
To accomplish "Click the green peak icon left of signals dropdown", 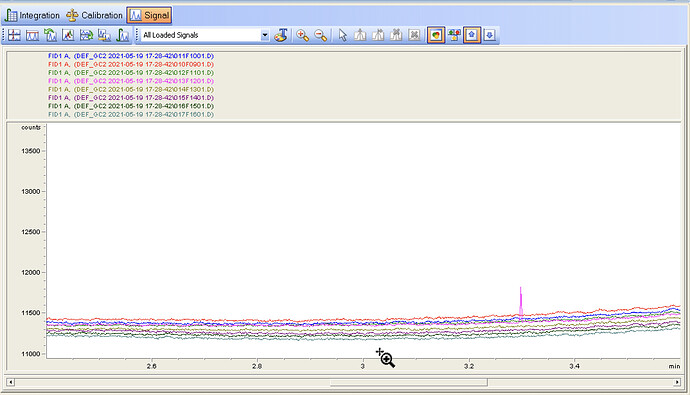I will click(x=122, y=35).
